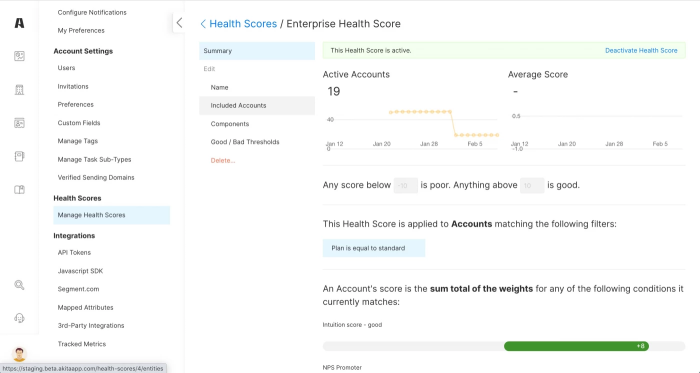The image size is (700, 373).
Task: Click the poor score threshold field
Action: (x=405, y=185)
